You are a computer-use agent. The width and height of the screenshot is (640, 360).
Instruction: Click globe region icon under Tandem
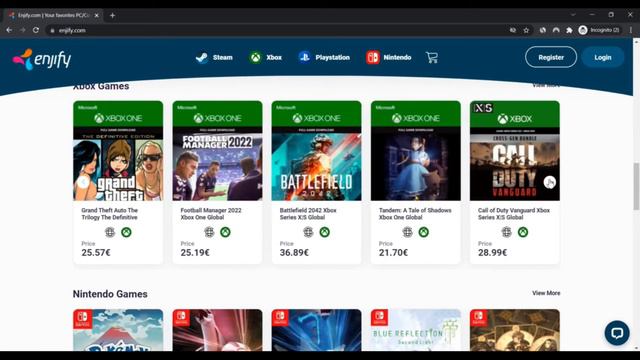coord(407,232)
